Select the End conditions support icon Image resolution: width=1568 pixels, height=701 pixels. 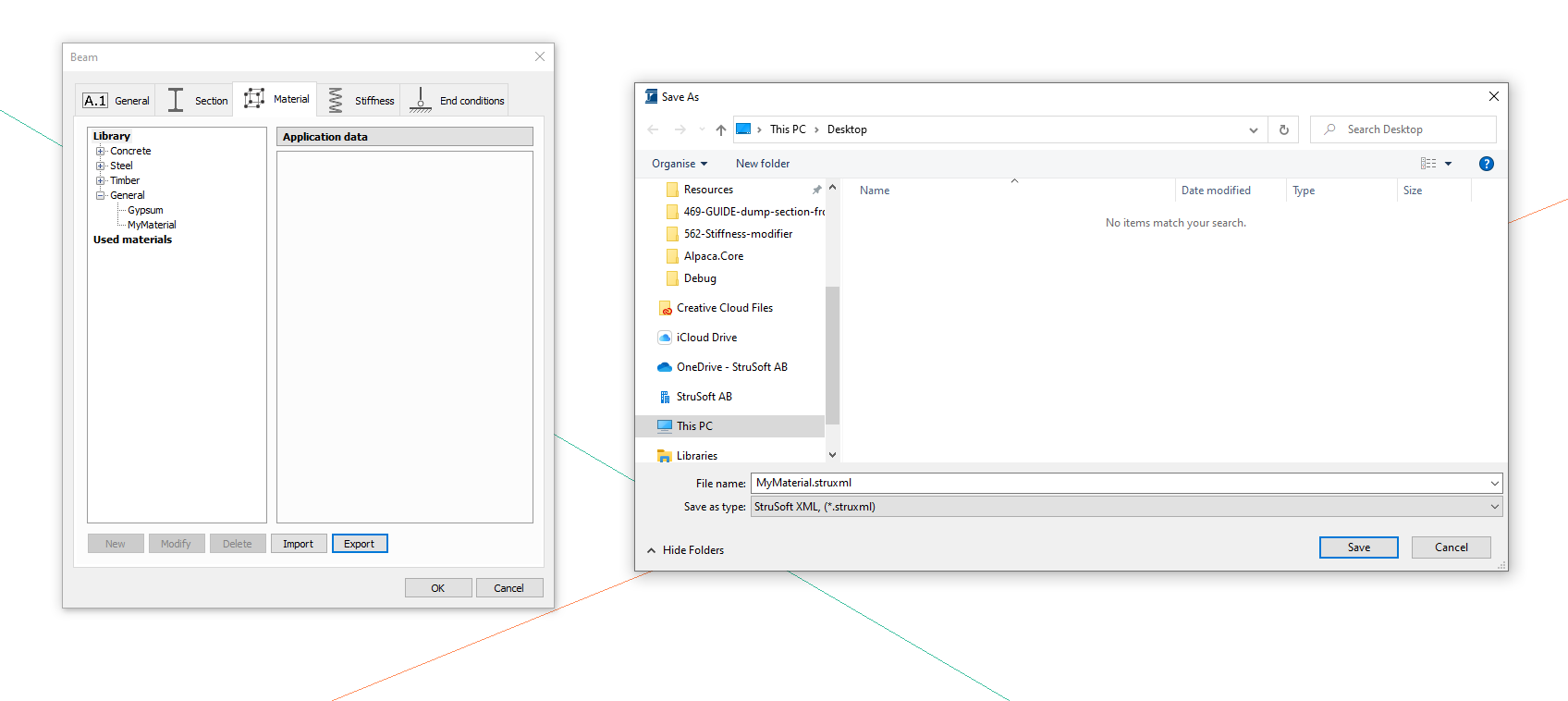421,100
